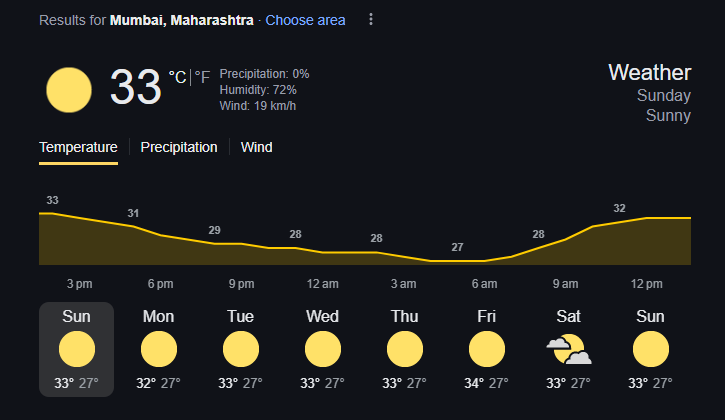Click the 12 am label on the timeline
The height and width of the screenshot is (420, 725).
point(323,284)
